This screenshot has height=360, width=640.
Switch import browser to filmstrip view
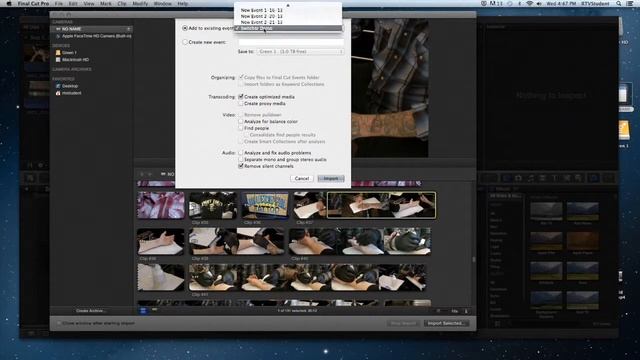(x=143, y=311)
